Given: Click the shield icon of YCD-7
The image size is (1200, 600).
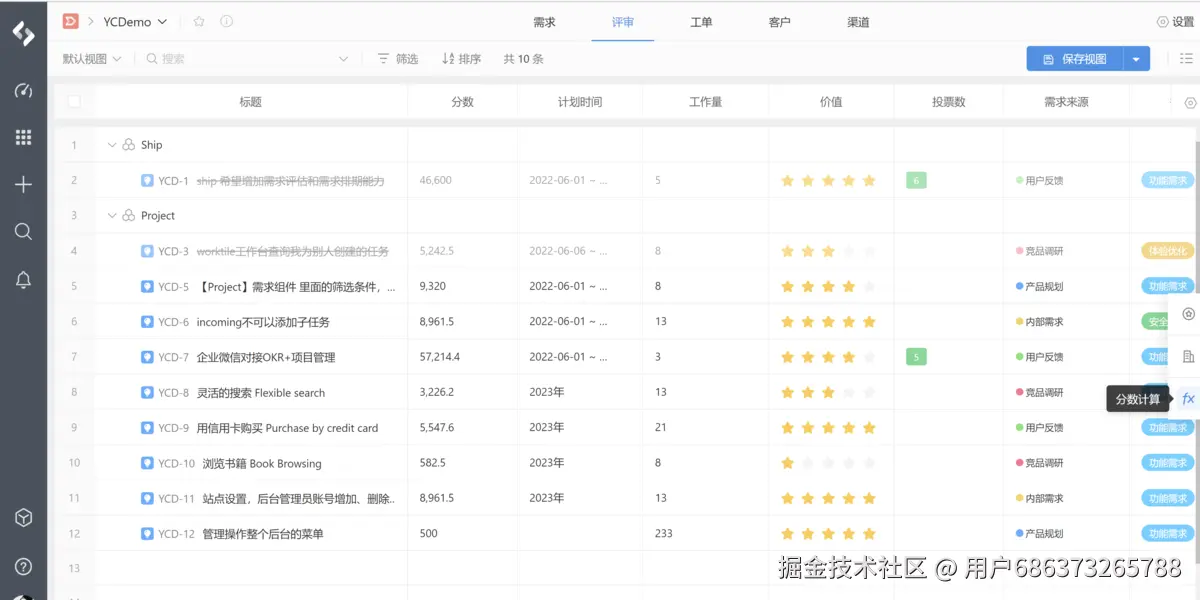Looking at the screenshot, I should (147, 357).
